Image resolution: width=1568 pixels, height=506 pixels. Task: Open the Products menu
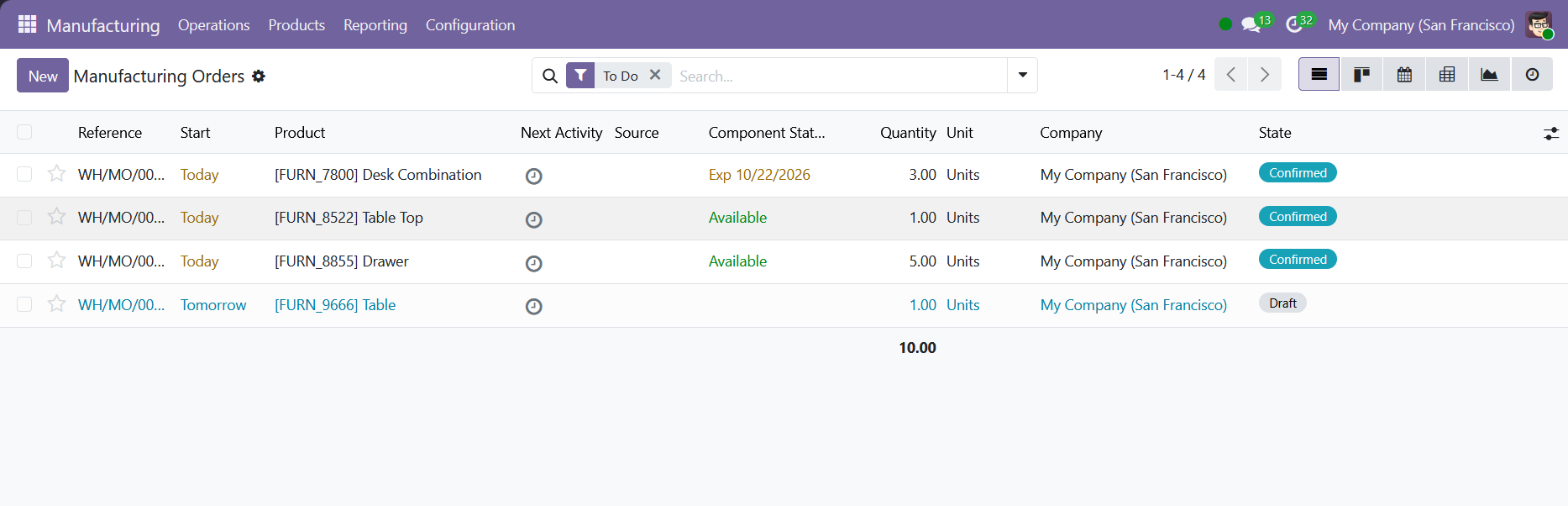coord(296,25)
